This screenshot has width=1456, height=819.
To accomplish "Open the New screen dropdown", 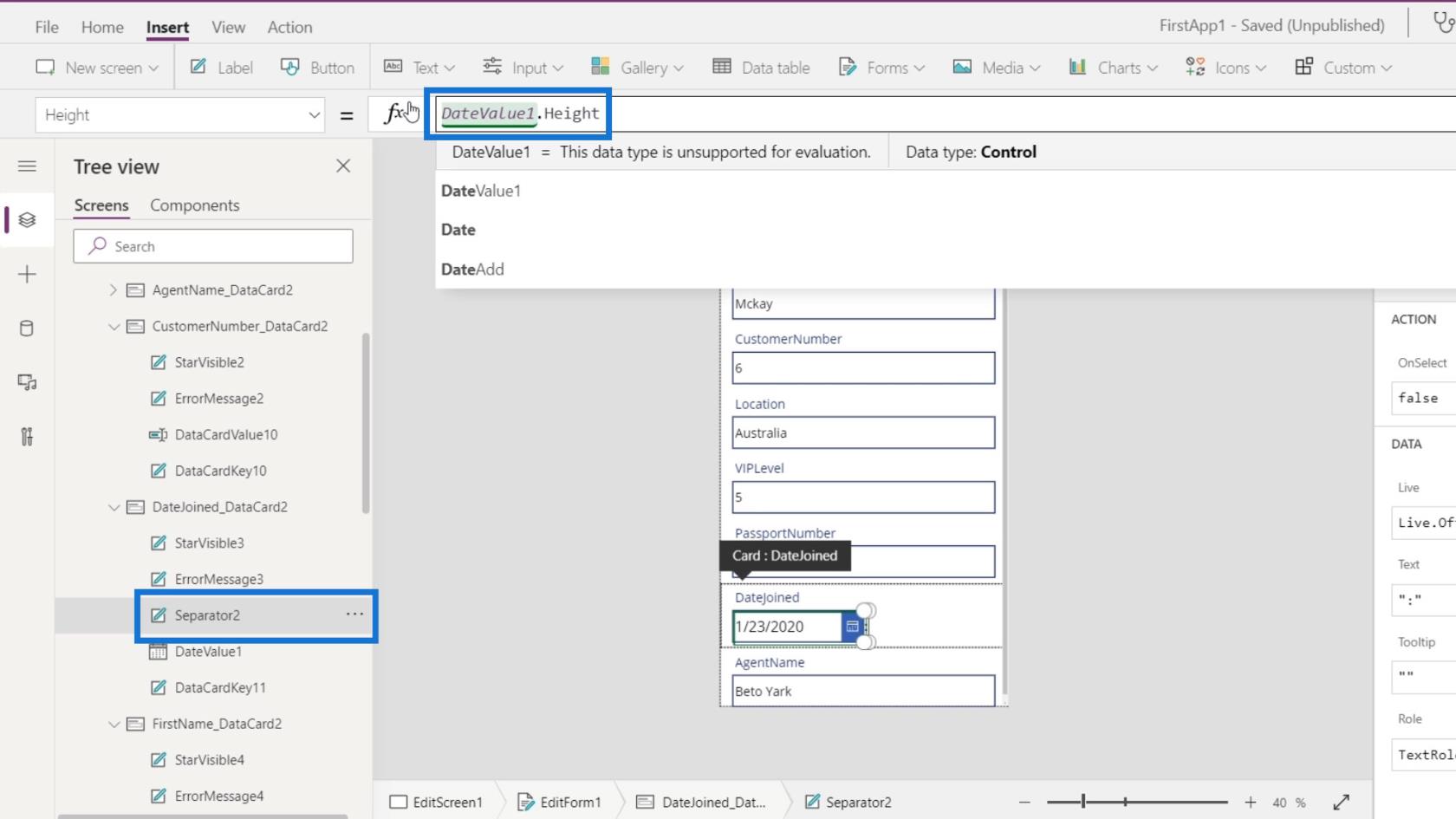I will (97, 68).
